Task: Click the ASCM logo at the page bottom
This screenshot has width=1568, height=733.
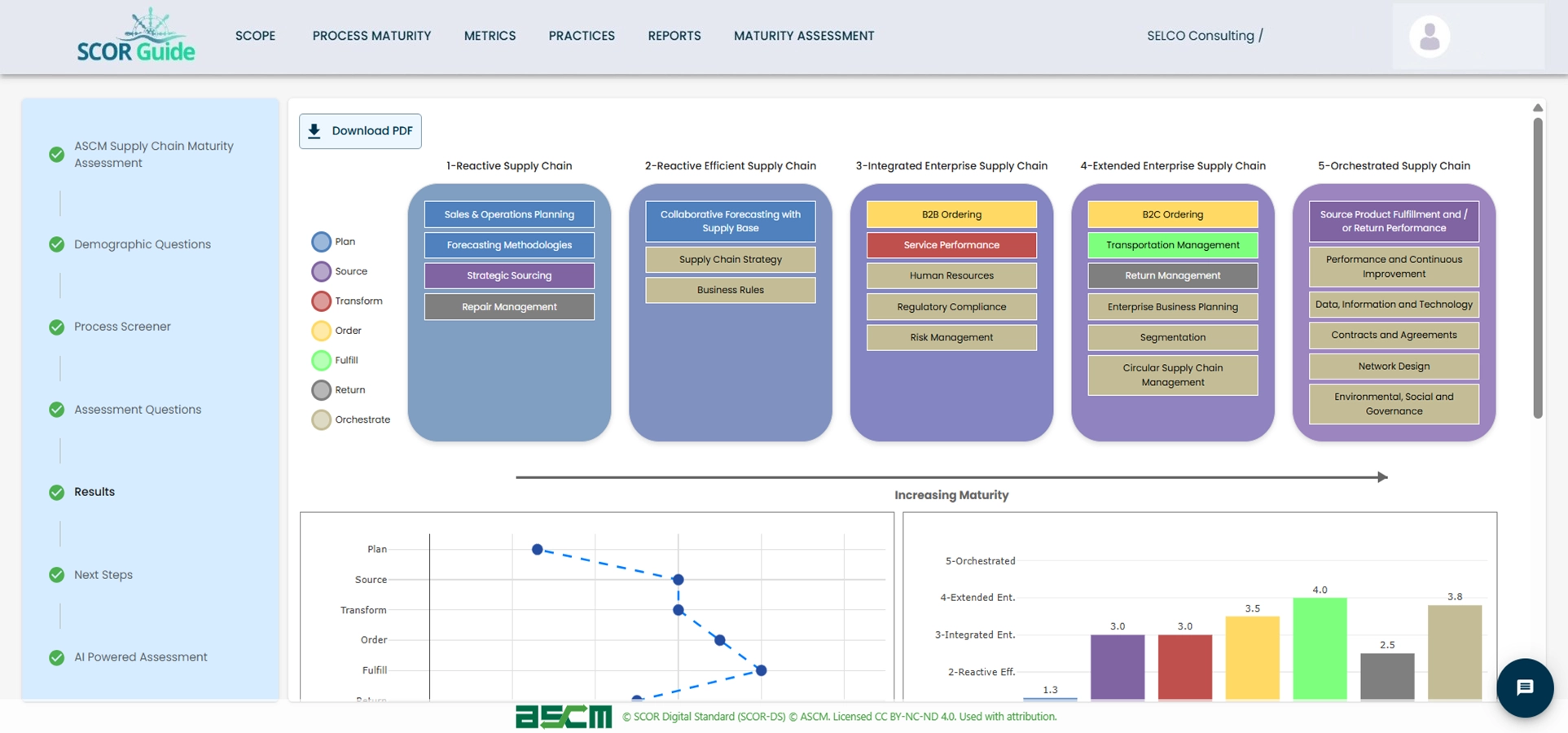Action: tap(564, 717)
